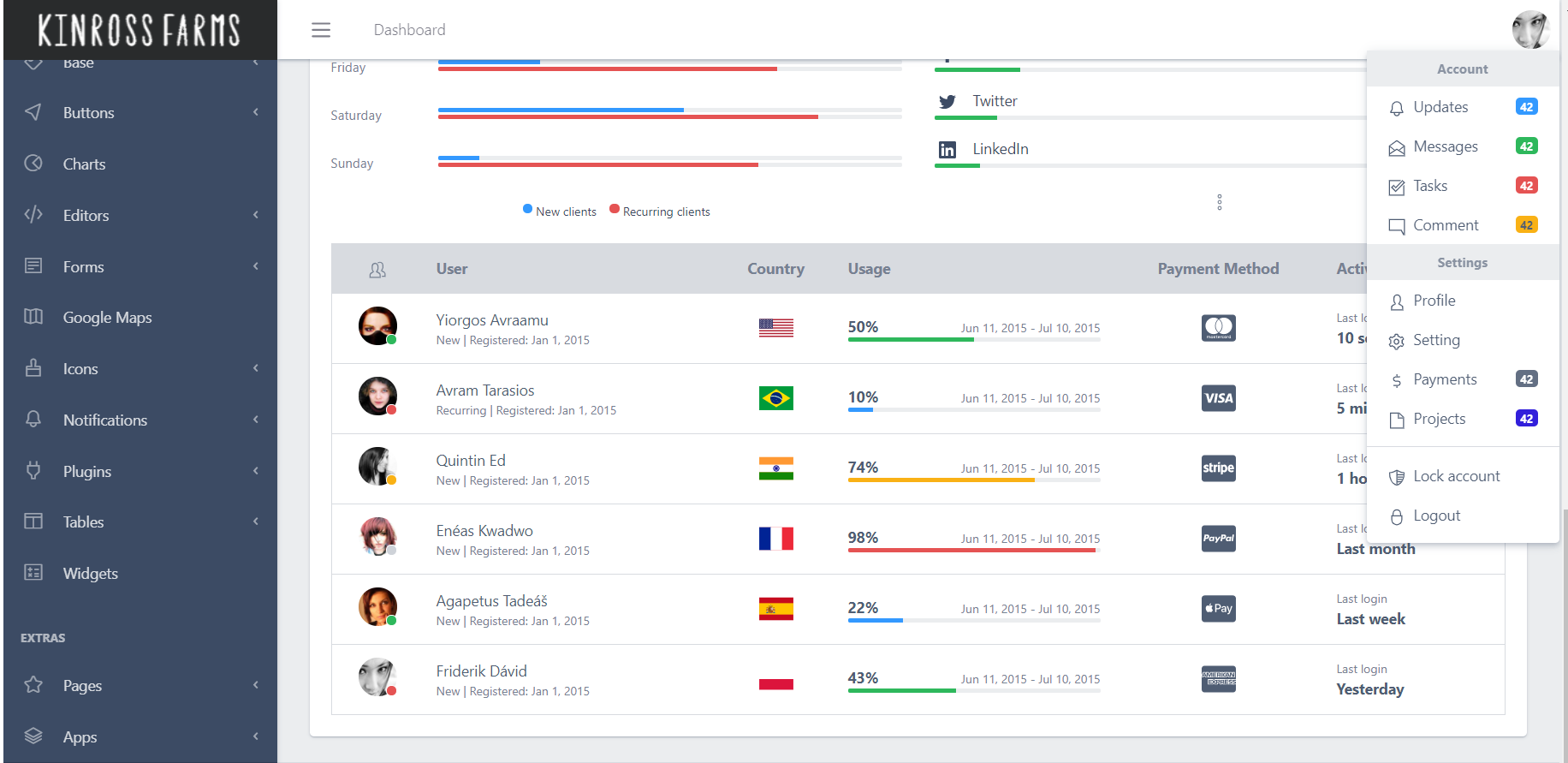Click Brazil flag in Avram Tarasios row
Screen dimensions: 1568x763
(x=775, y=398)
